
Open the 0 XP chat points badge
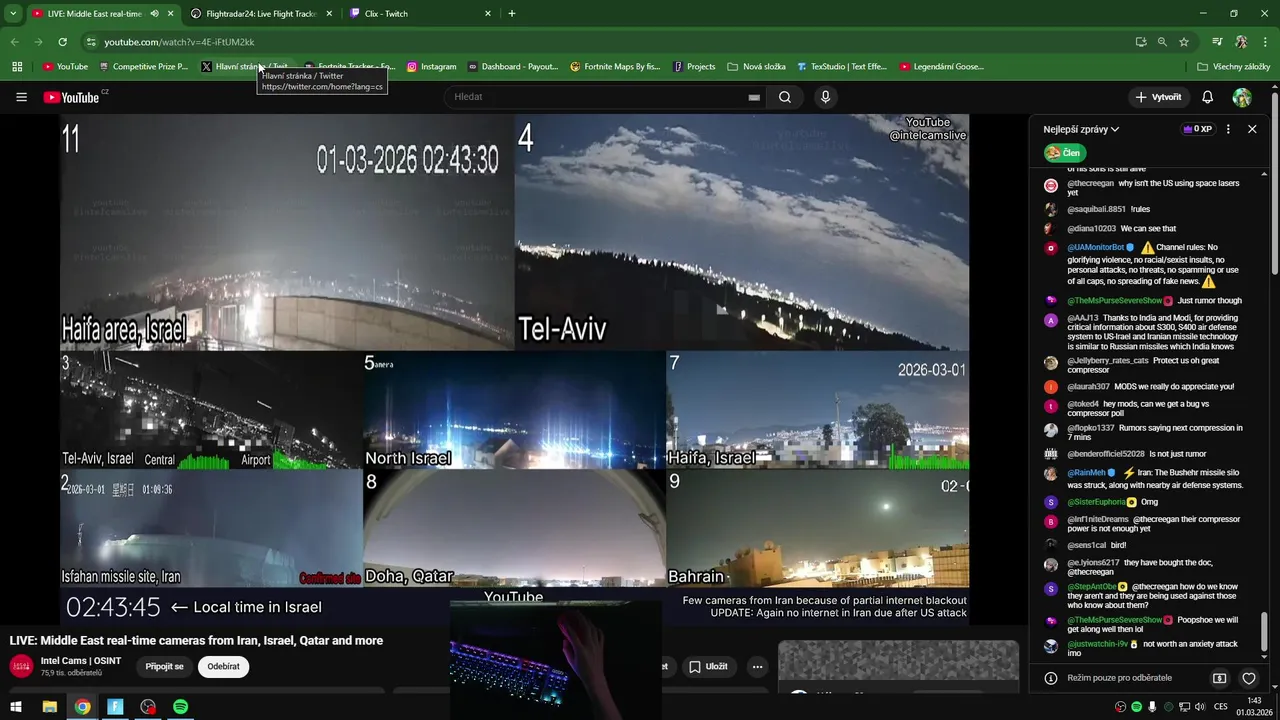[1197, 129]
